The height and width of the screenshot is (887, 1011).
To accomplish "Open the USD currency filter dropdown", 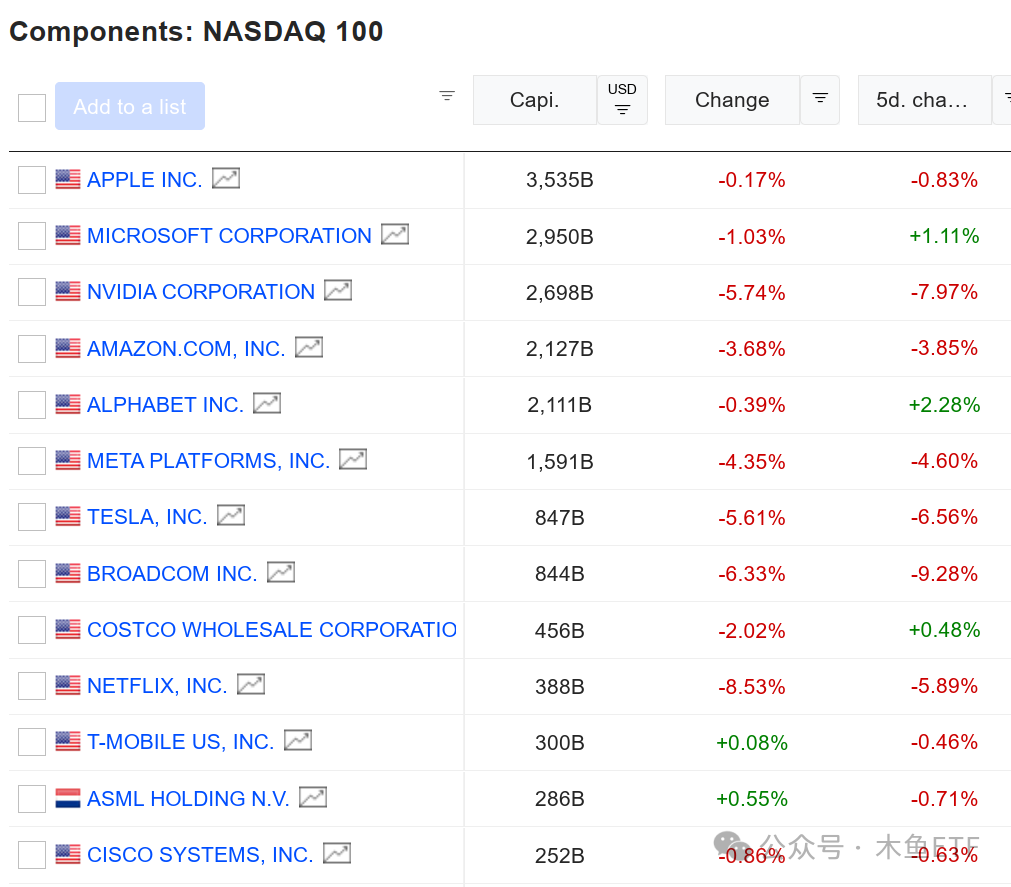I will pyautogui.click(x=622, y=100).
